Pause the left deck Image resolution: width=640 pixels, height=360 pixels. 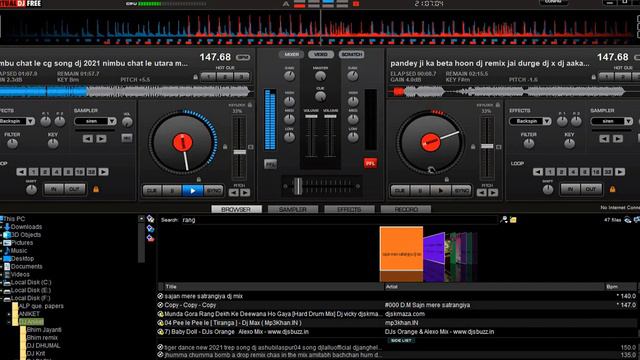[x=172, y=191]
